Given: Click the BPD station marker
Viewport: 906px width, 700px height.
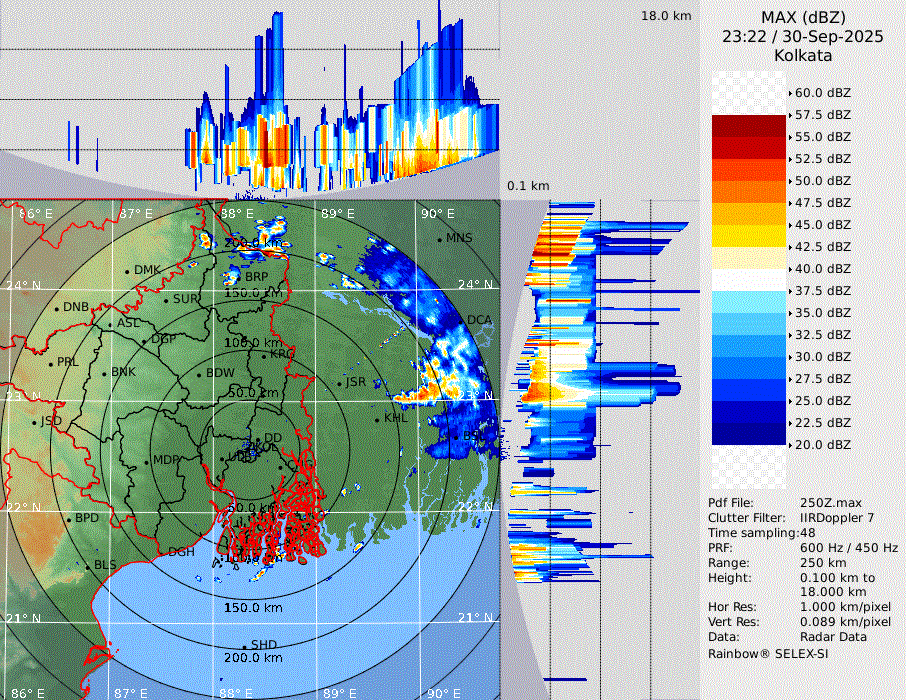Looking at the screenshot, I should (69, 520).
